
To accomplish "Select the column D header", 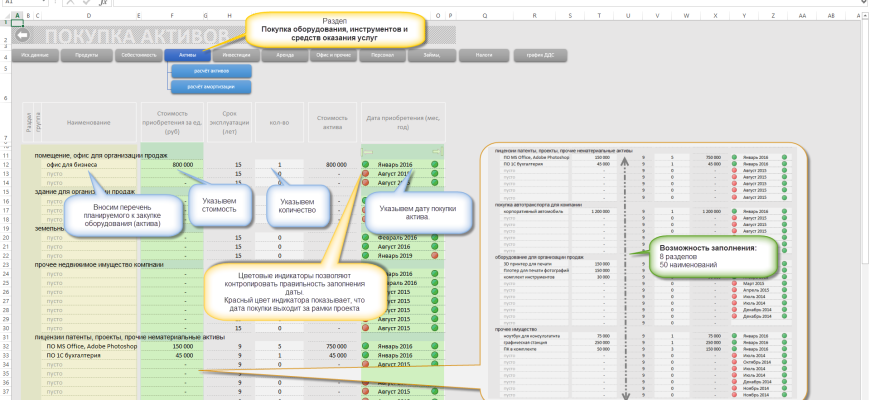I will click(x=90, y=17).
